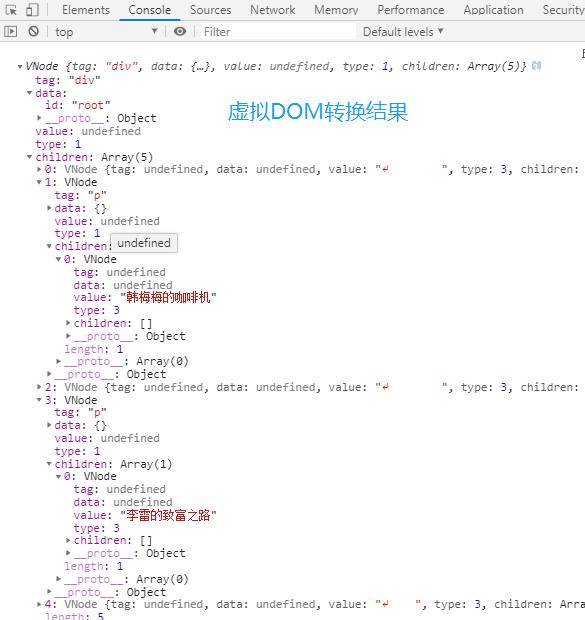Open the Sources tab

tap(210, 10)
